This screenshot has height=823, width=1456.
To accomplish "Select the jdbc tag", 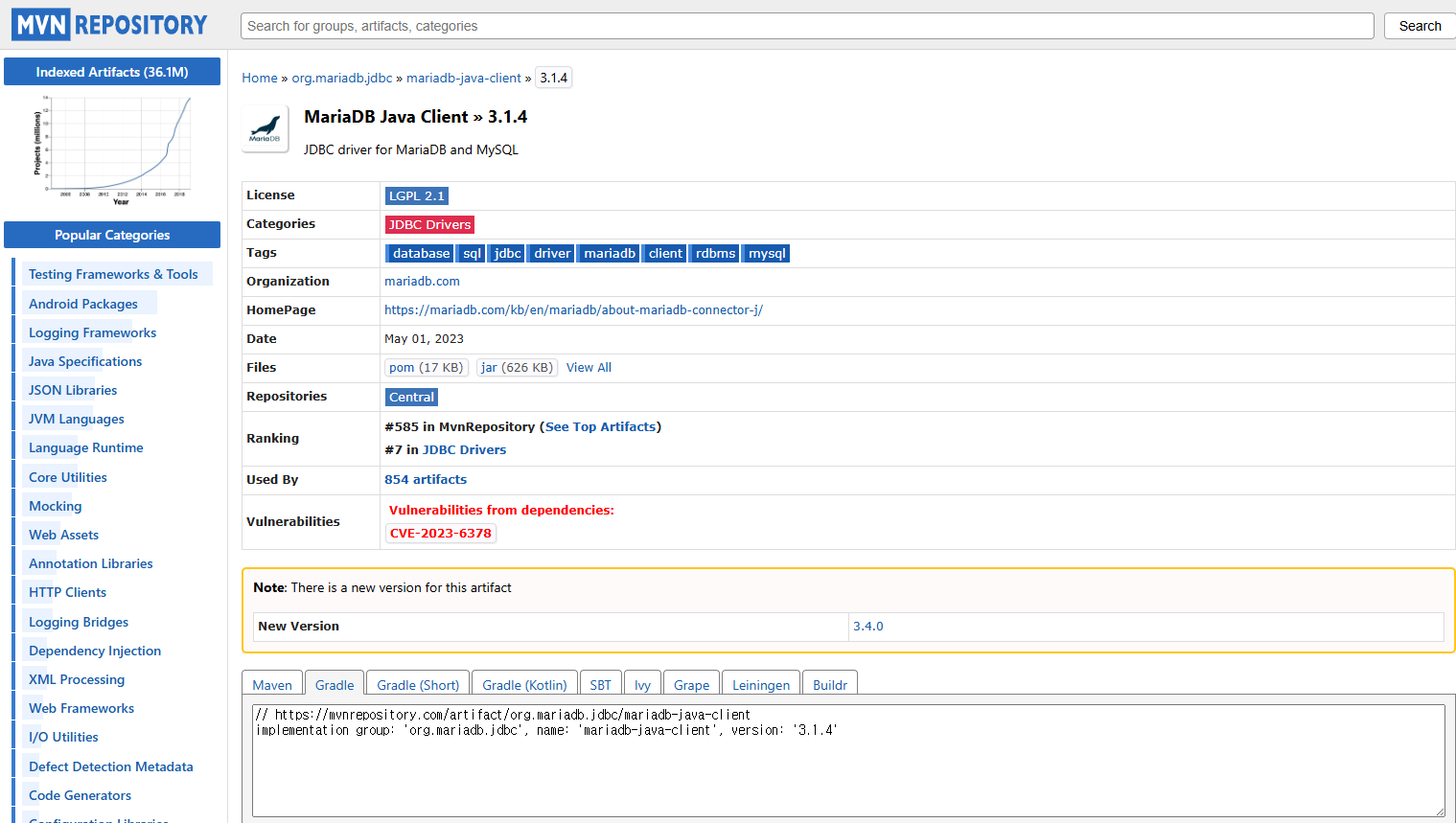I will click(x=507, y=253).
